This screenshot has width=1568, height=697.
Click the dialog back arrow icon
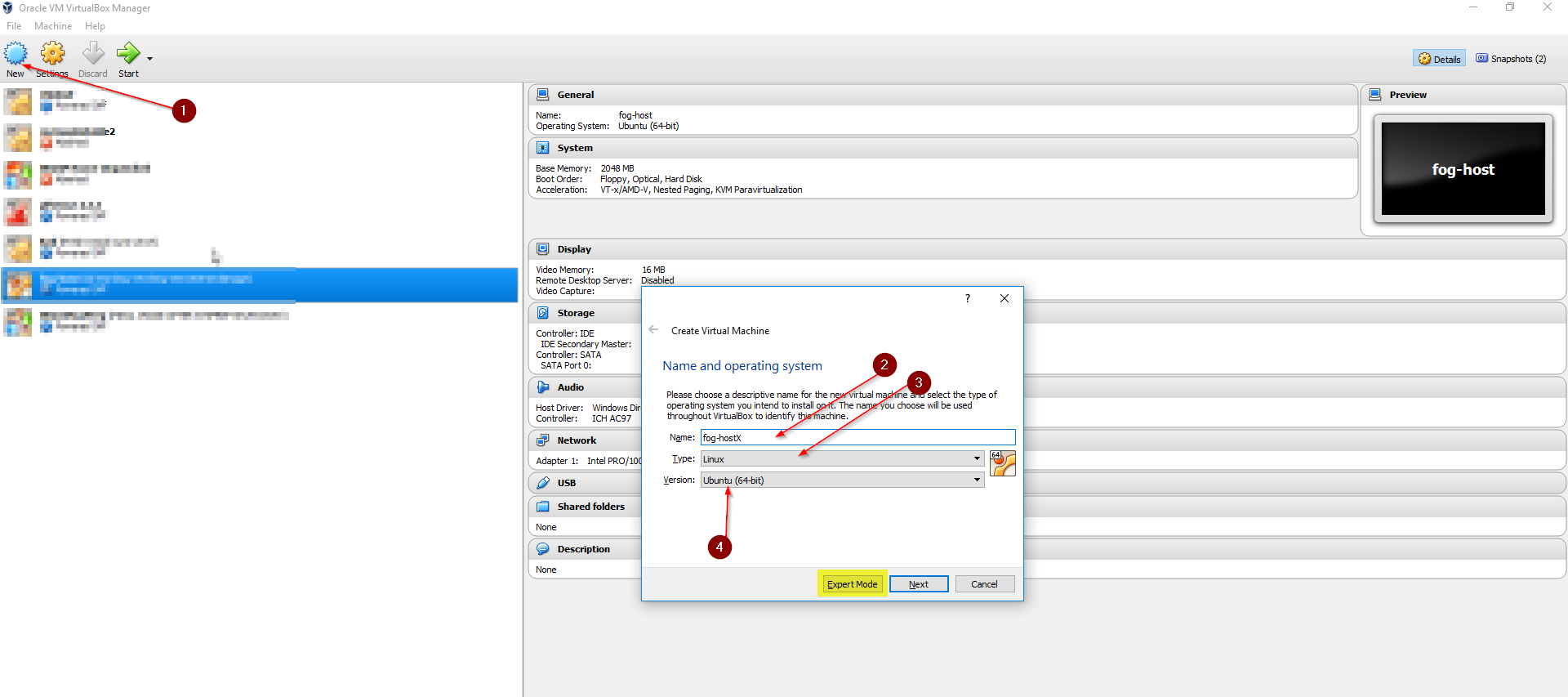pyautogui.click(x=653, y=330)
